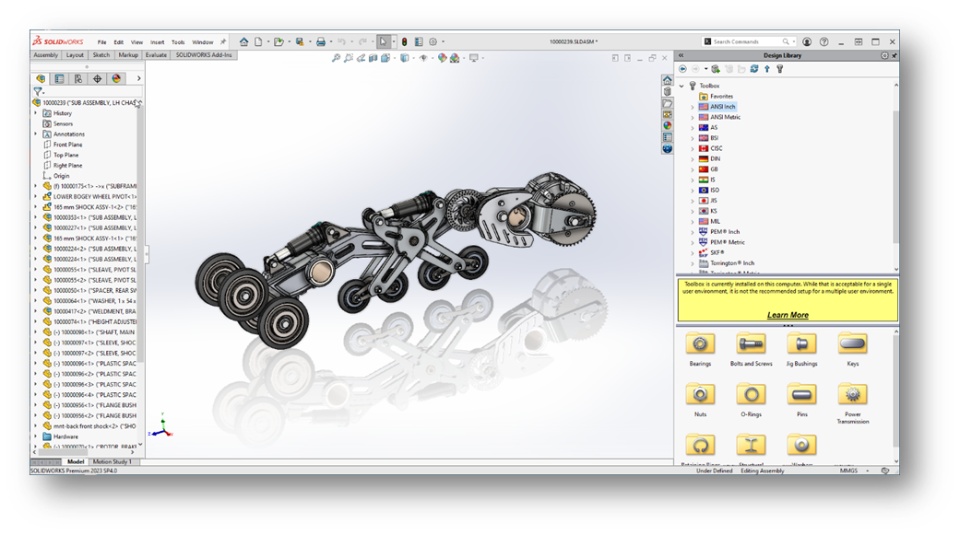This screenshot has width=960, height=535.
Task: Open the ConfigurationManager tab icon
Action: point(78,79)
